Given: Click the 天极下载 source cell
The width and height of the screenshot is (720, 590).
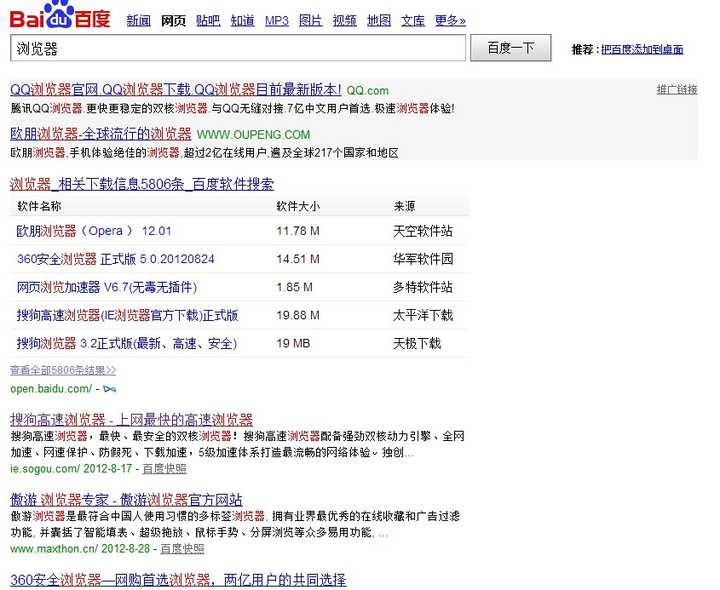Looking at the screenshot, I should 417,343.
